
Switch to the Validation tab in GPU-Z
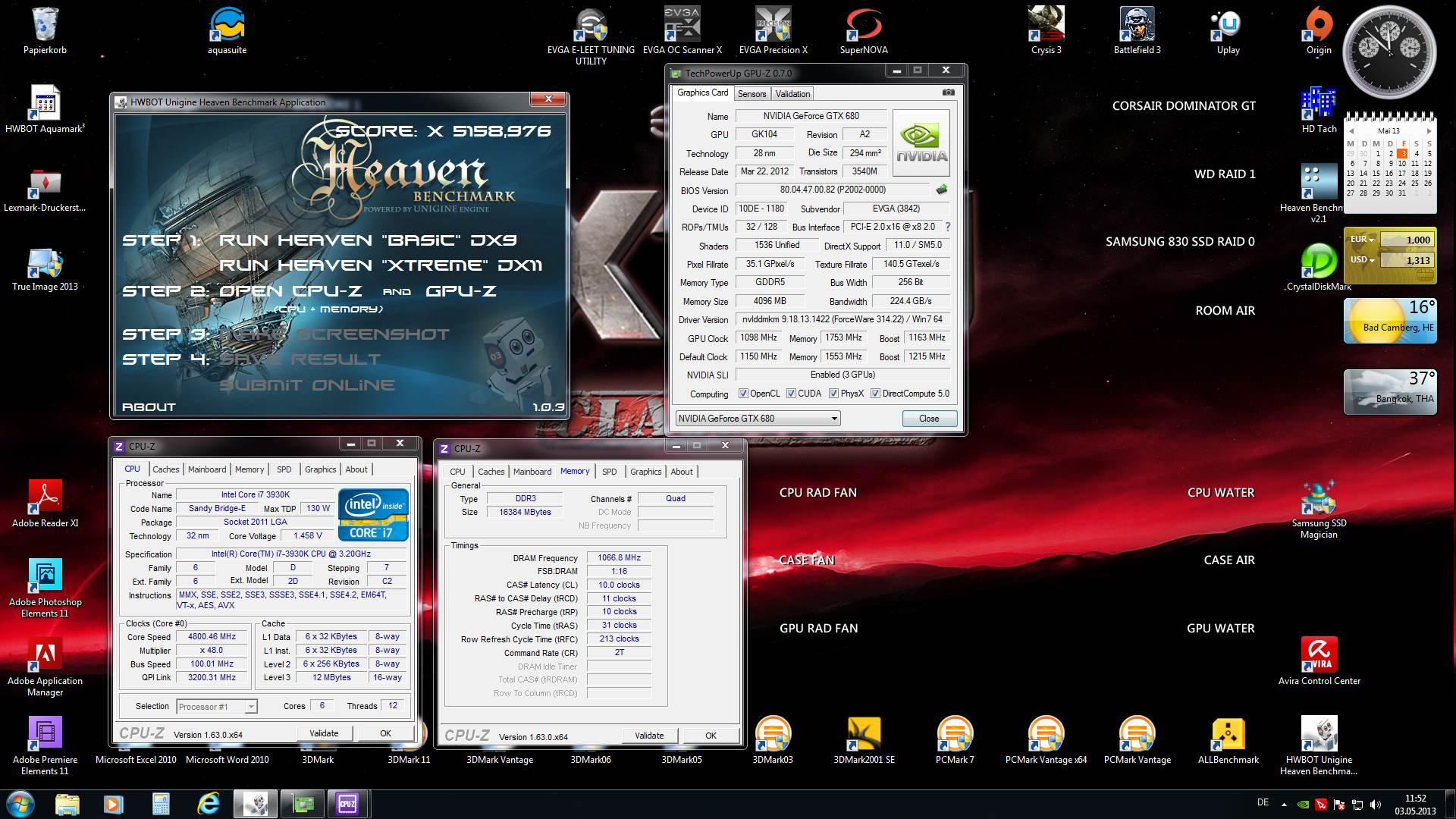click(792, 94)
